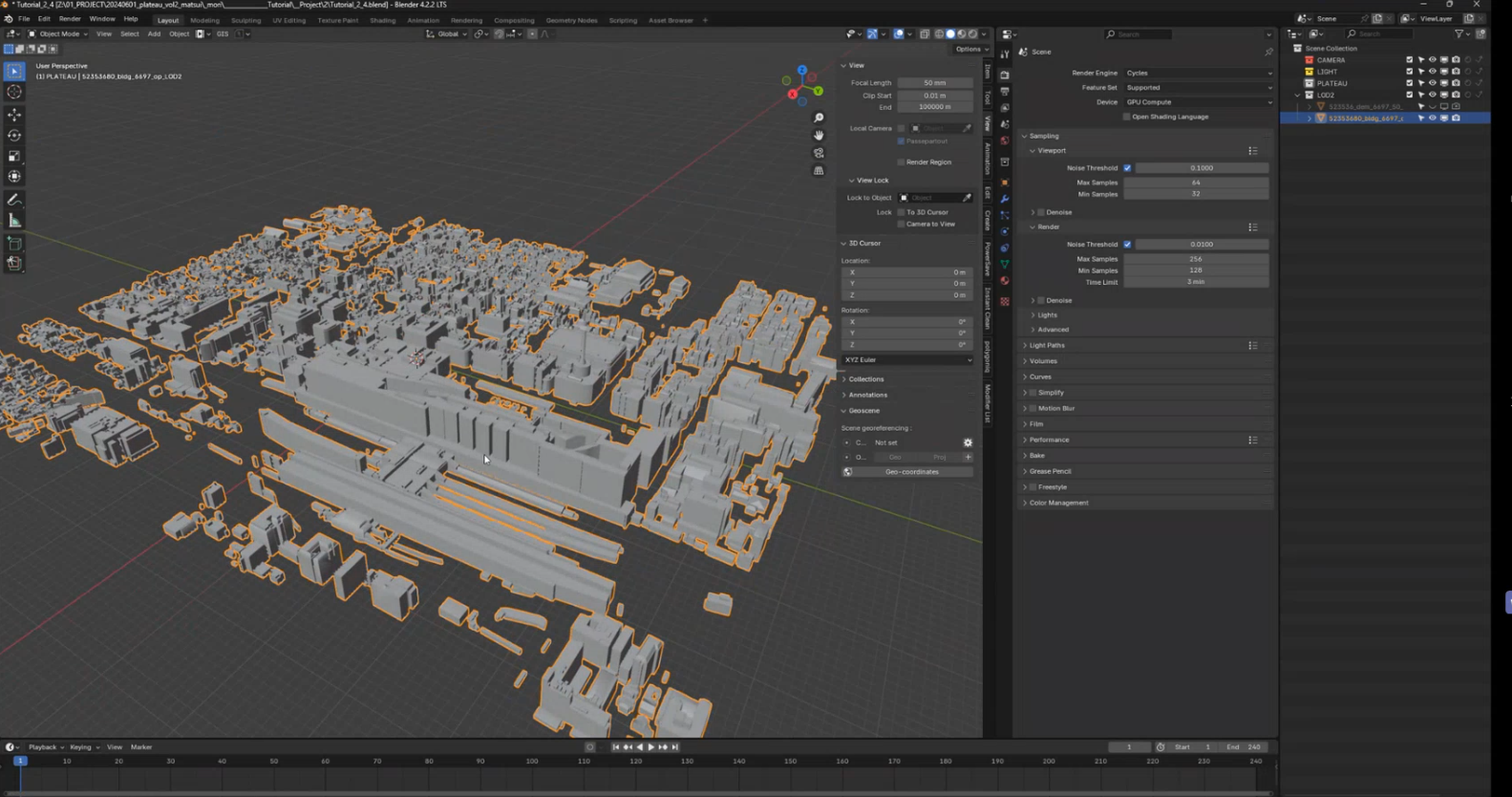Select the Measure tool
The height and width of the screenshot is (797, 1512).
coord(14,221)
